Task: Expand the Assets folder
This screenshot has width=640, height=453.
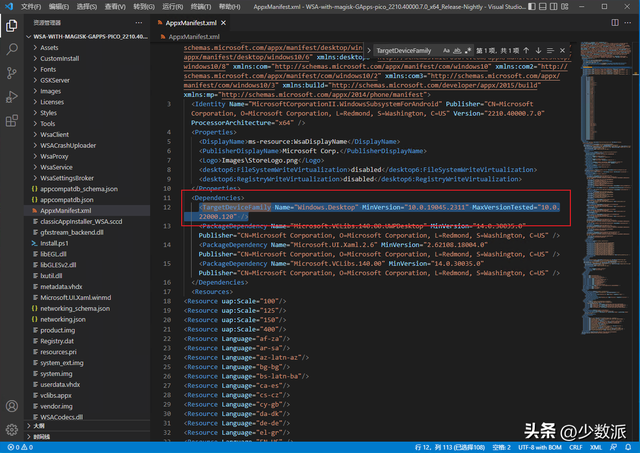Action: click(50, 47)
